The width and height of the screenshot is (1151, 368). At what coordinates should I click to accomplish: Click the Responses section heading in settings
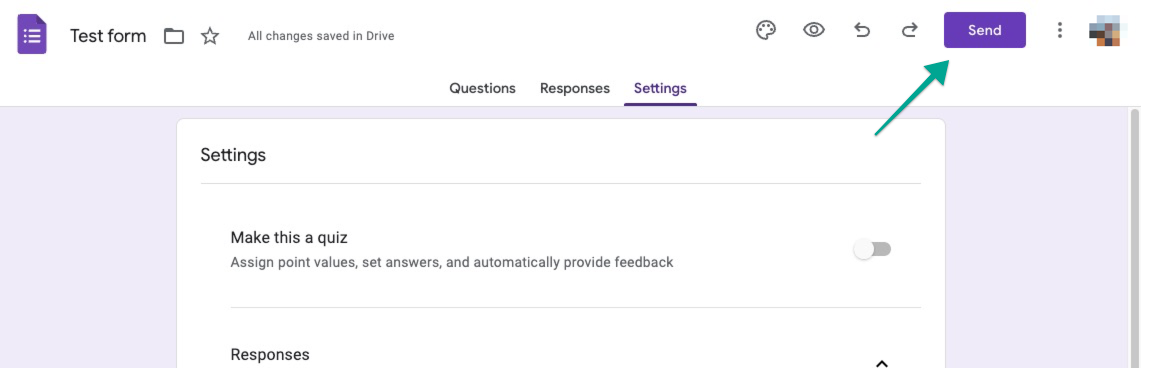(270, 355)
